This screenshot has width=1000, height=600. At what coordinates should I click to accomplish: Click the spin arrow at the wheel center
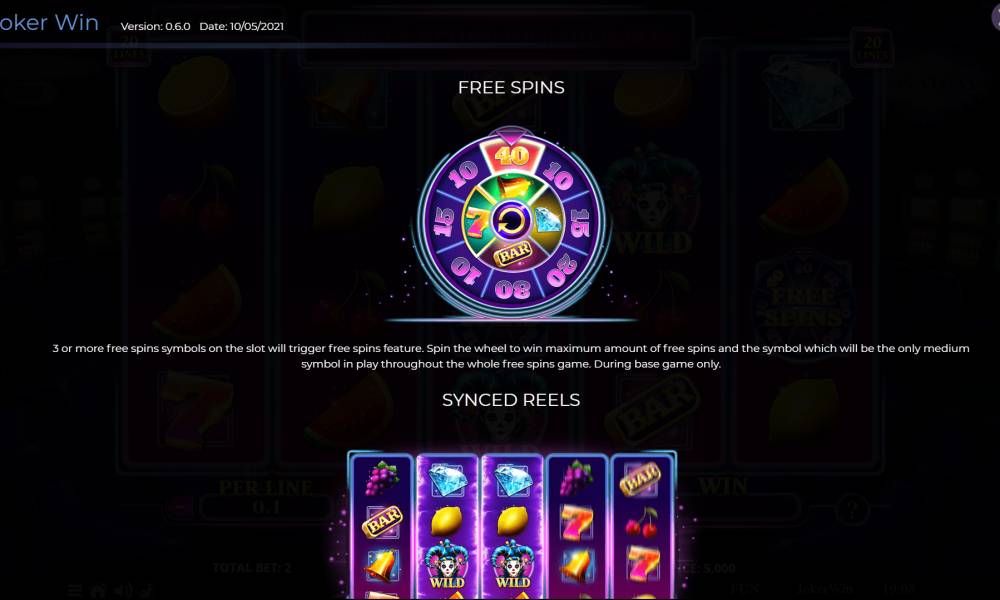tap(511, 221)
